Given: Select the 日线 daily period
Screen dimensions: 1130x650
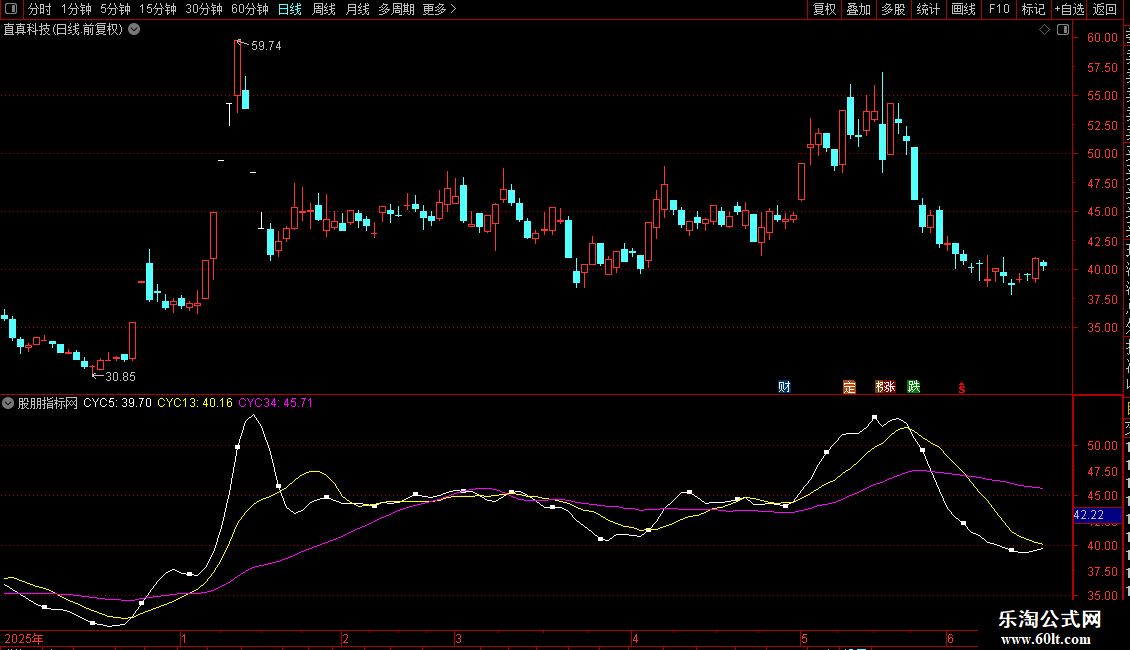Looking at the screenshot, I should click(x=290, y=9).
